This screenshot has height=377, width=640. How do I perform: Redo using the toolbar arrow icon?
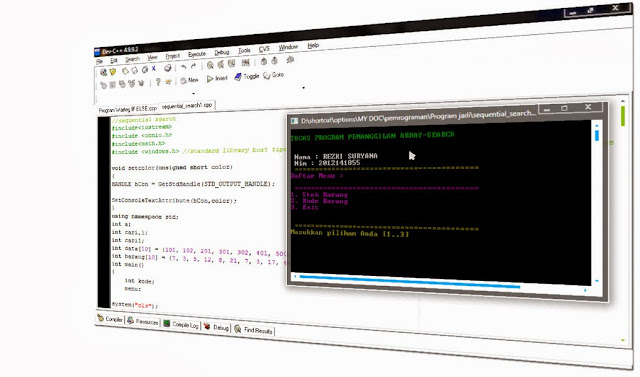pyautogui.click(x=193, y=66)
